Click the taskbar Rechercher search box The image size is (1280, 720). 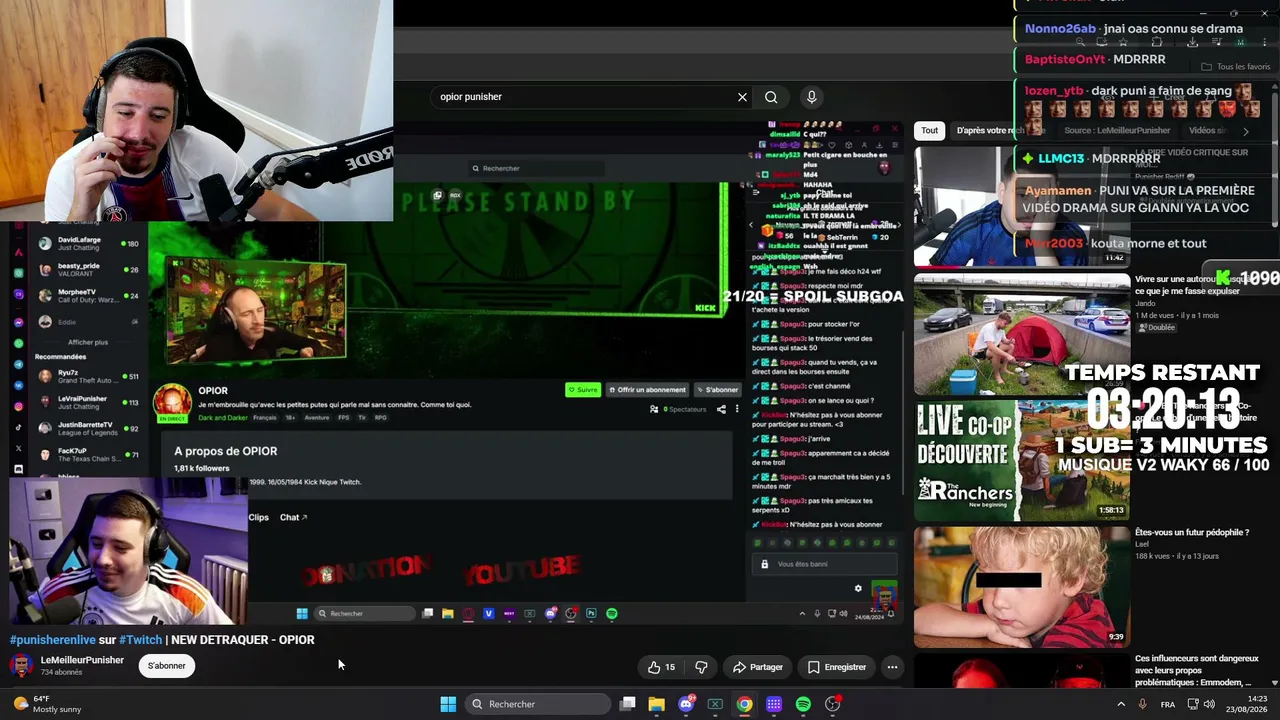pyautogui.click(x=538, y=704)
